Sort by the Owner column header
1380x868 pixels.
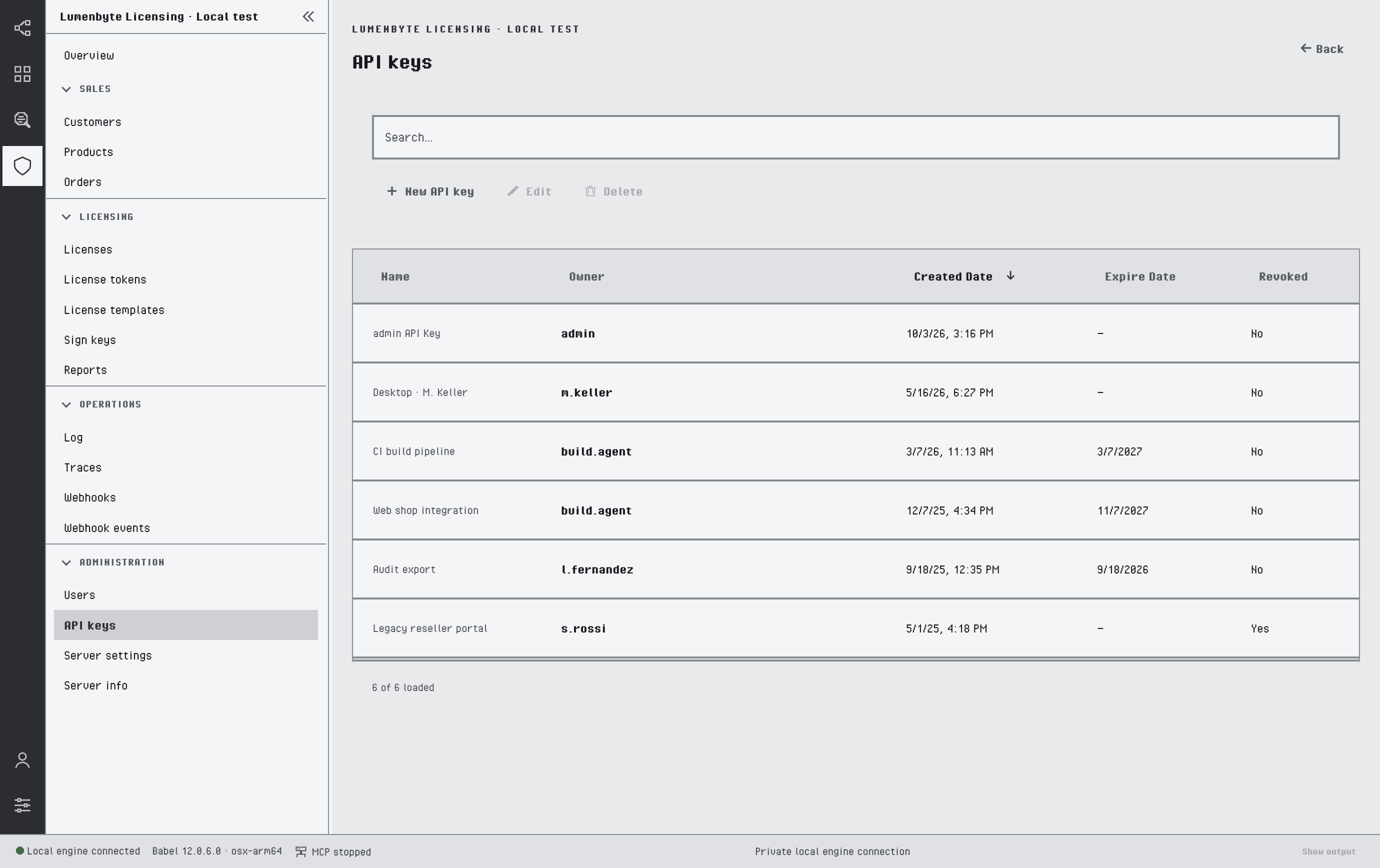tap(586, 276)
